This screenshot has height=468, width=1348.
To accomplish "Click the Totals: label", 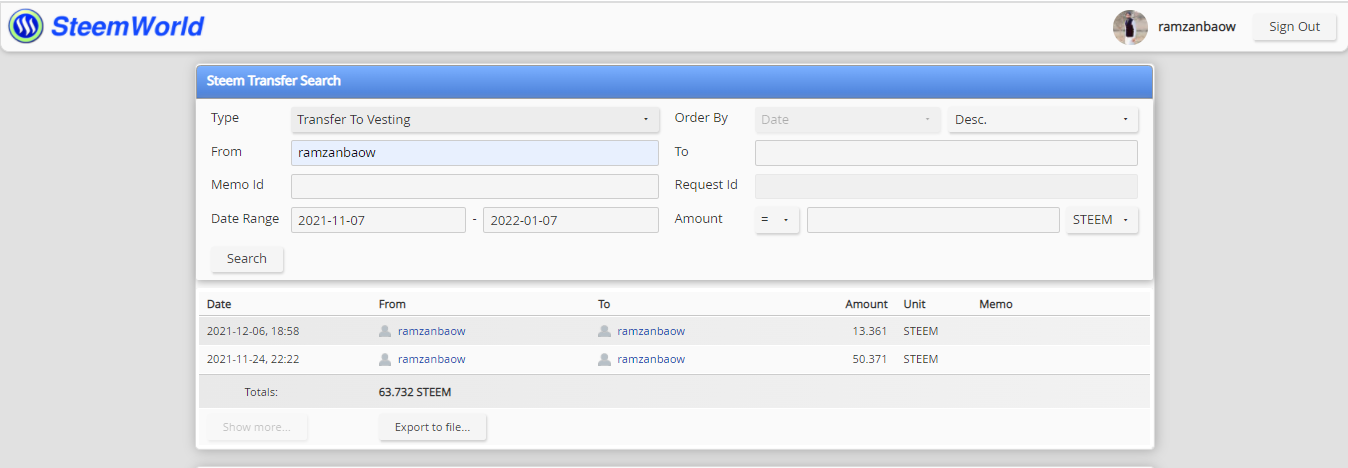I will 261,392.
